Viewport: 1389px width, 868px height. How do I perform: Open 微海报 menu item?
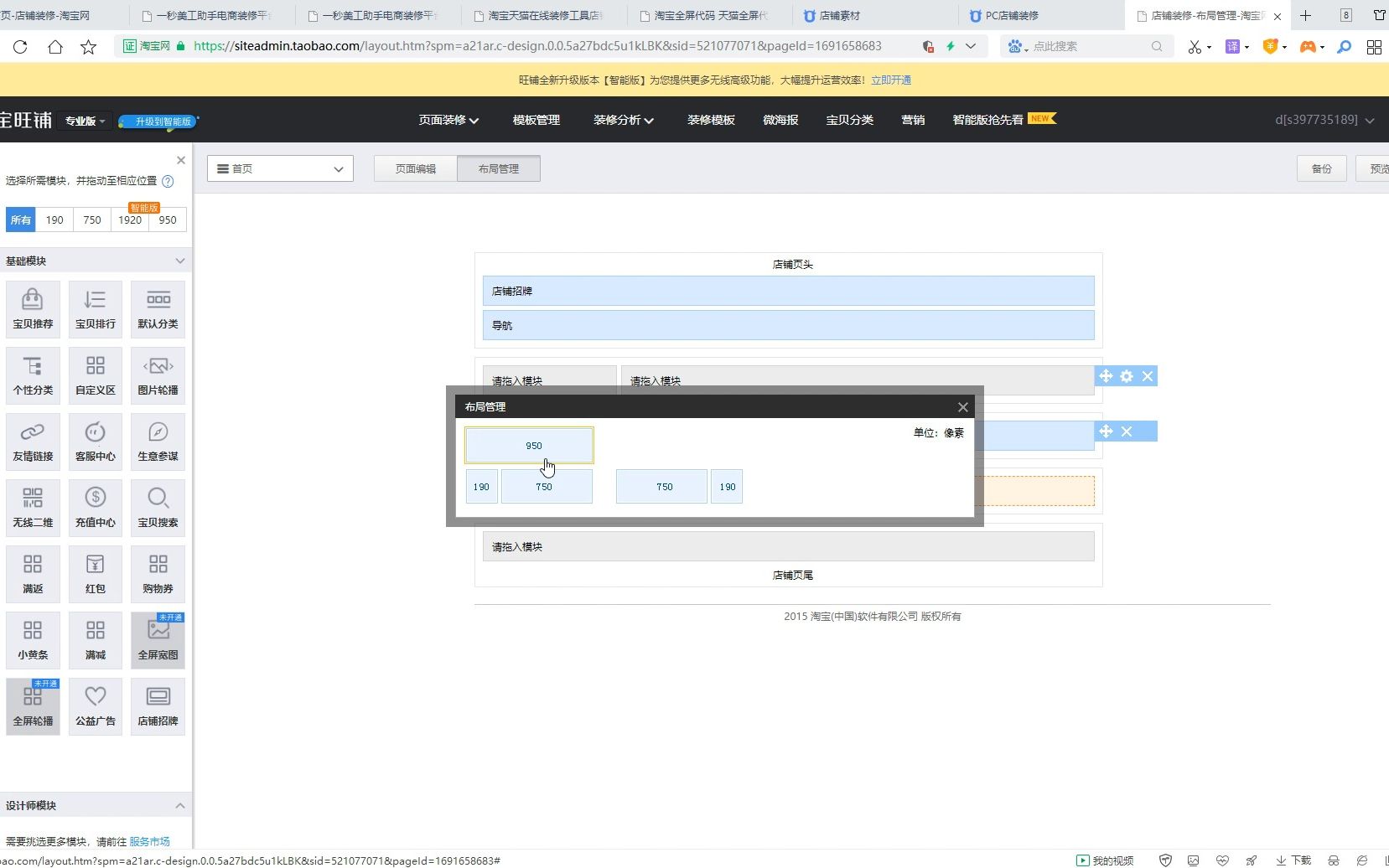coord(780,120)
